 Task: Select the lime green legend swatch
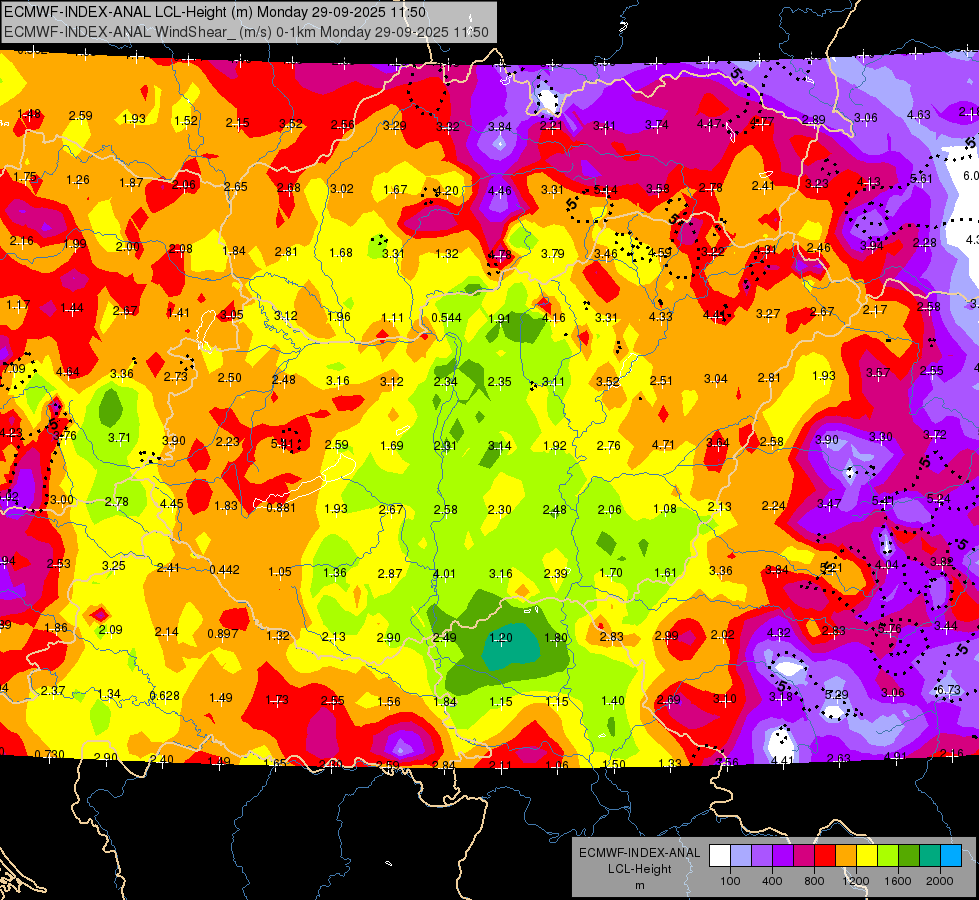pos(888,855)
